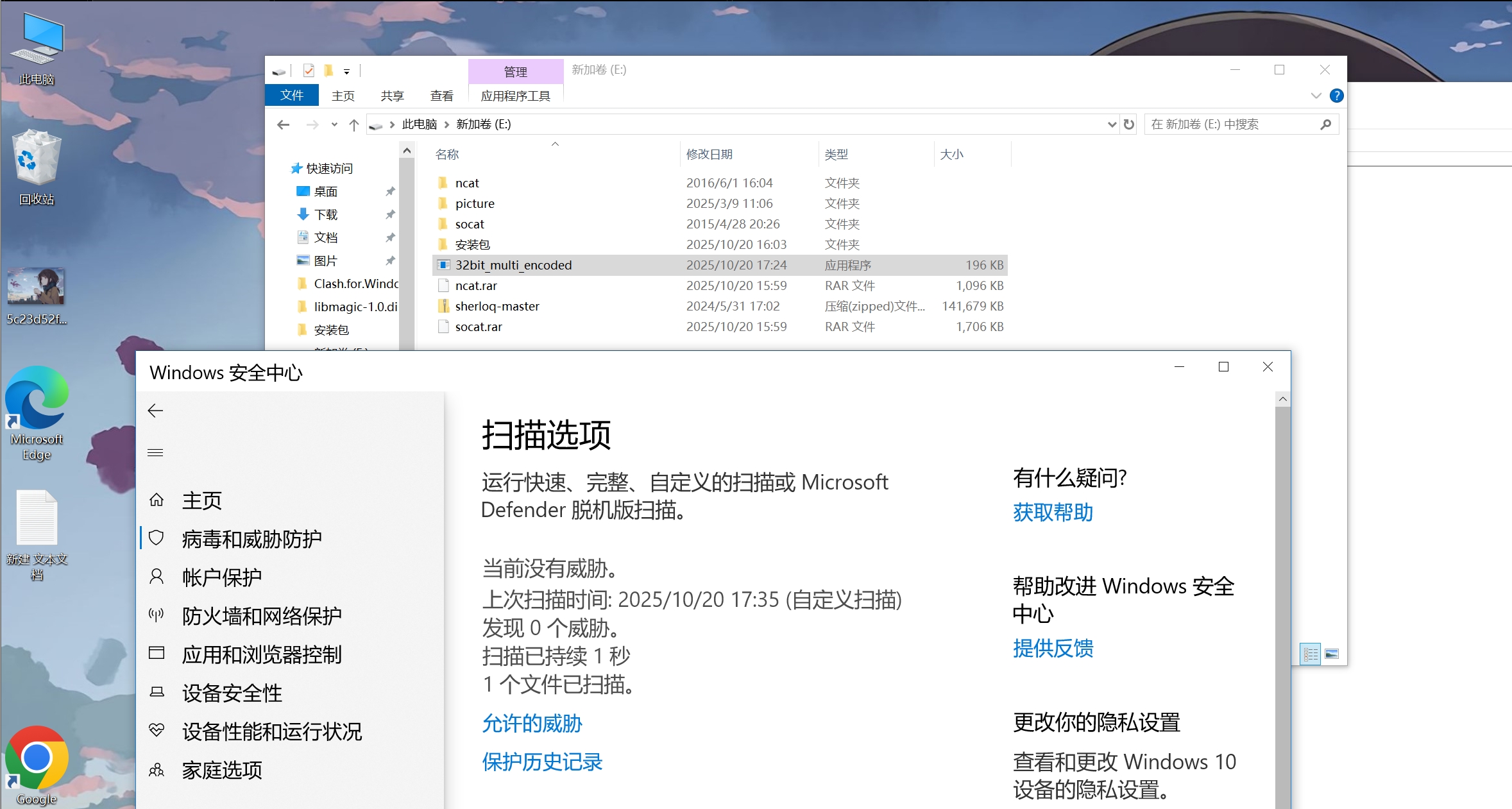Click Explorer's up-directory arrow
Image resolution: width=1512 pixels, height=809 pixels.
[x=353, y=124]
